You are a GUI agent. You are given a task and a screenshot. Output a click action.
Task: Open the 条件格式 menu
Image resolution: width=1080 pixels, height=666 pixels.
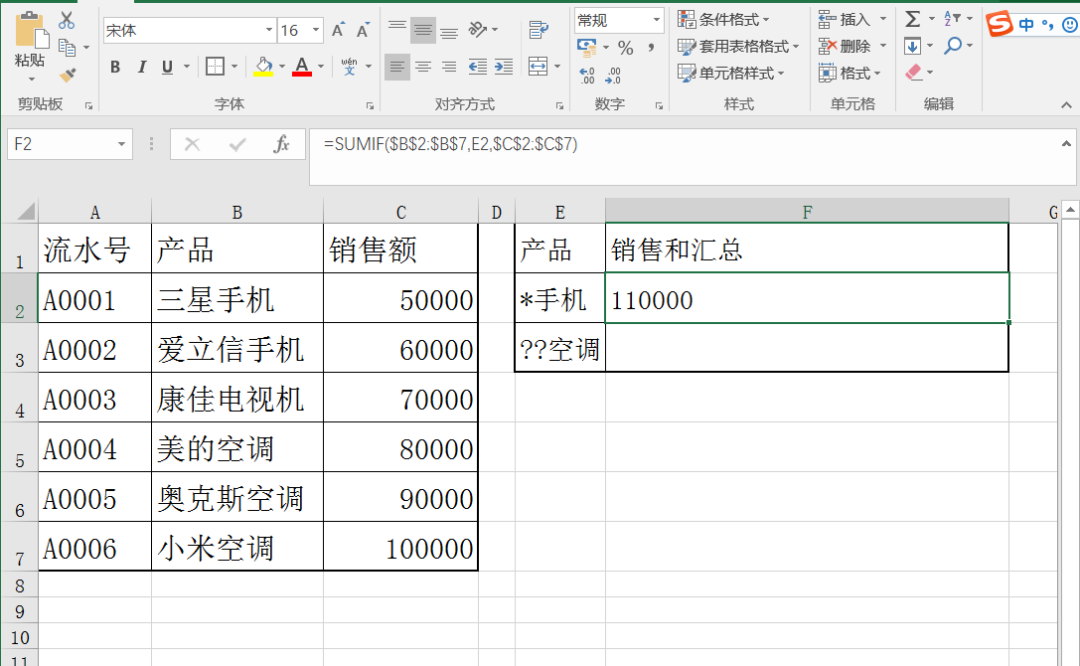pos(724,19)
